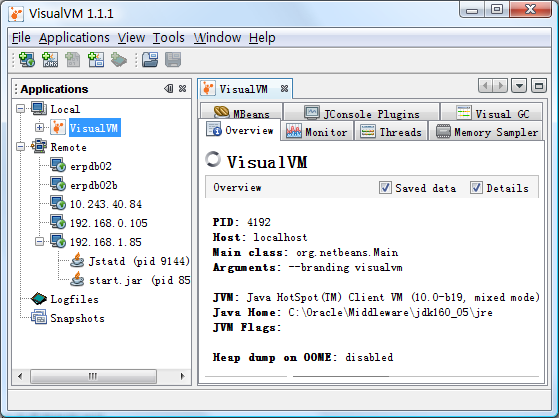
Task: Open the document list dropdown arrow
Action: pyautogui.click(x=519, y=86)
